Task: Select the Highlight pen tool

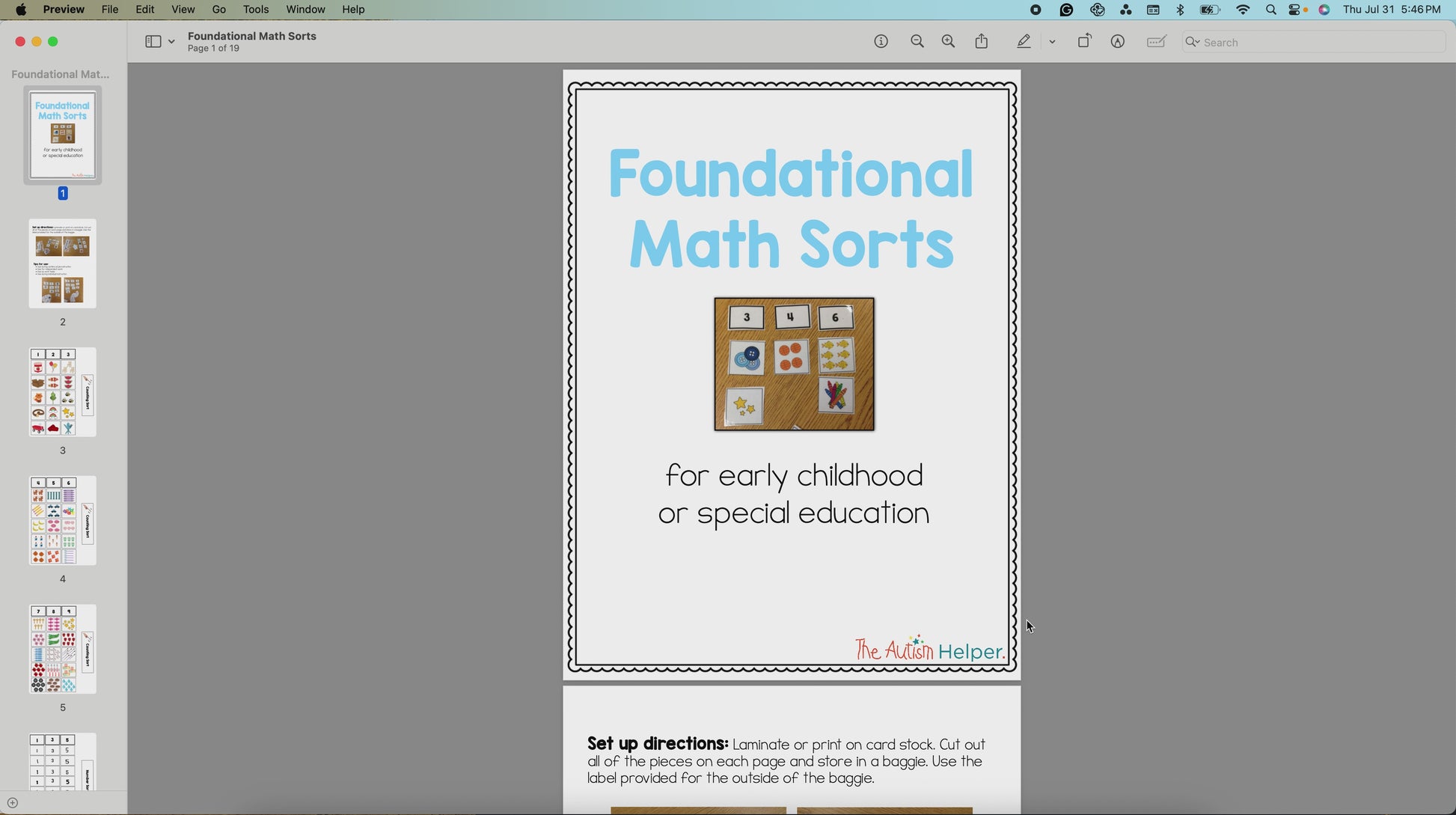Action: click(1024, 42)
